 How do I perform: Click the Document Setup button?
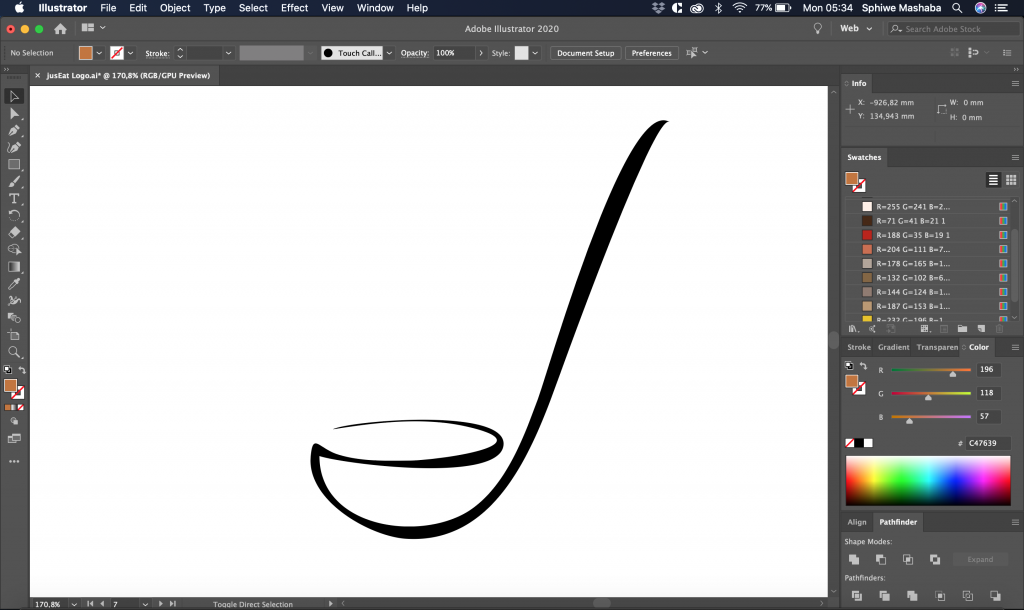coord(585,53)
